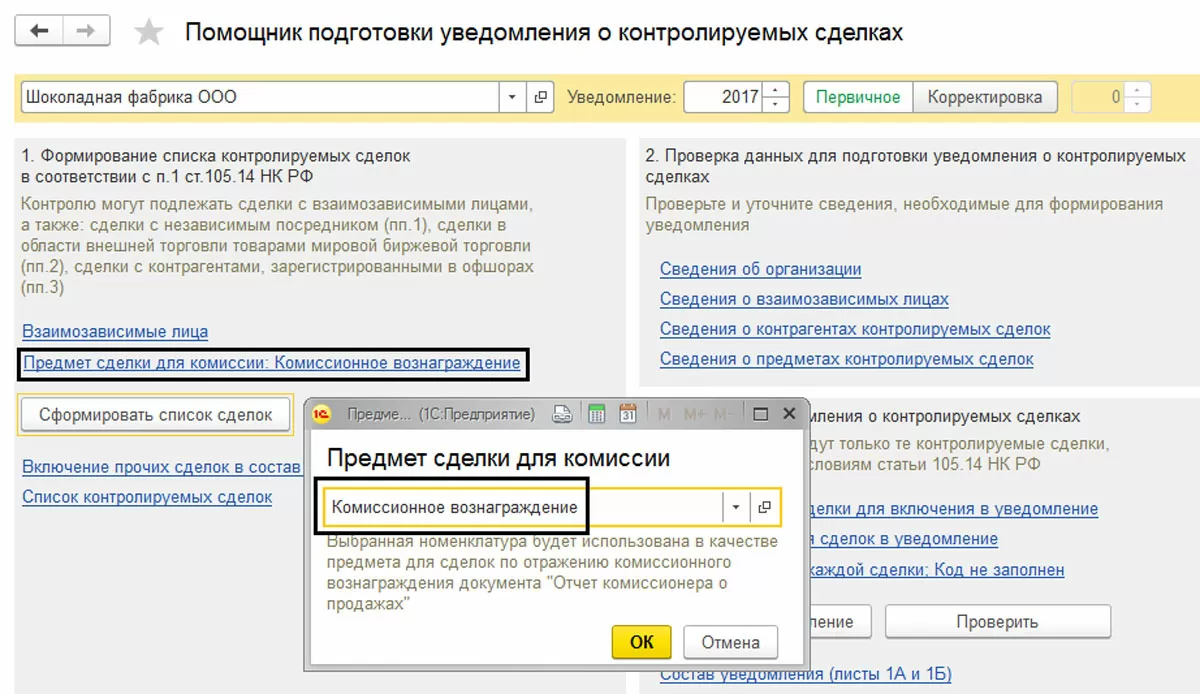Screen dimensions: 1200x694
Task: Select Первичное notification type
Action: pyautogui.click(x=858, y=97)
